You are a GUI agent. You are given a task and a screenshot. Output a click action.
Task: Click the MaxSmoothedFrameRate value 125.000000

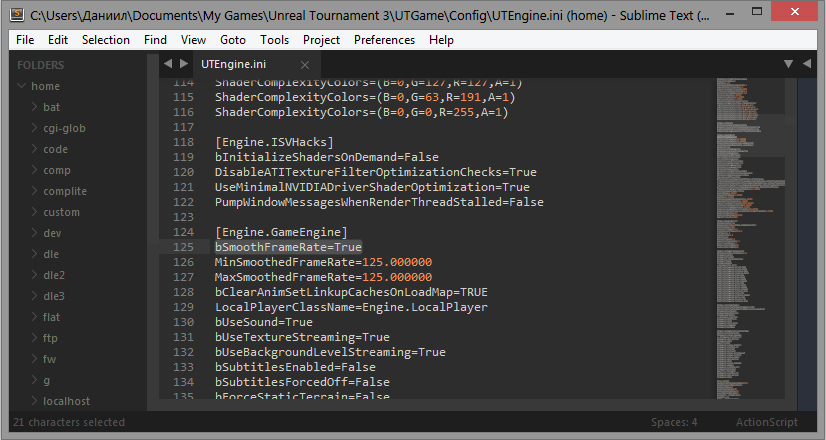click(397, 277)
